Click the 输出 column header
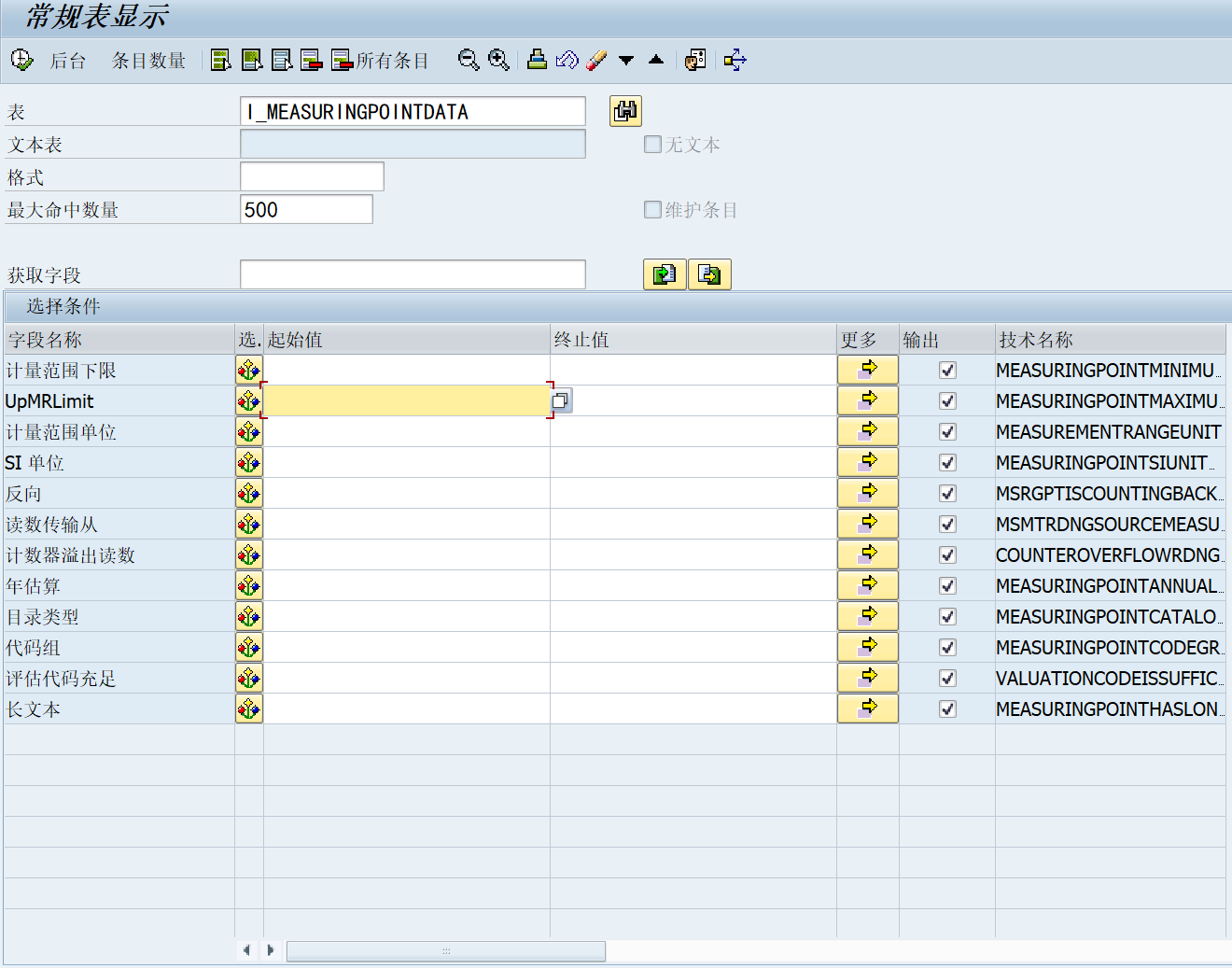The height and width of the screenshot is (968, 1232). [x=947, y=340]
